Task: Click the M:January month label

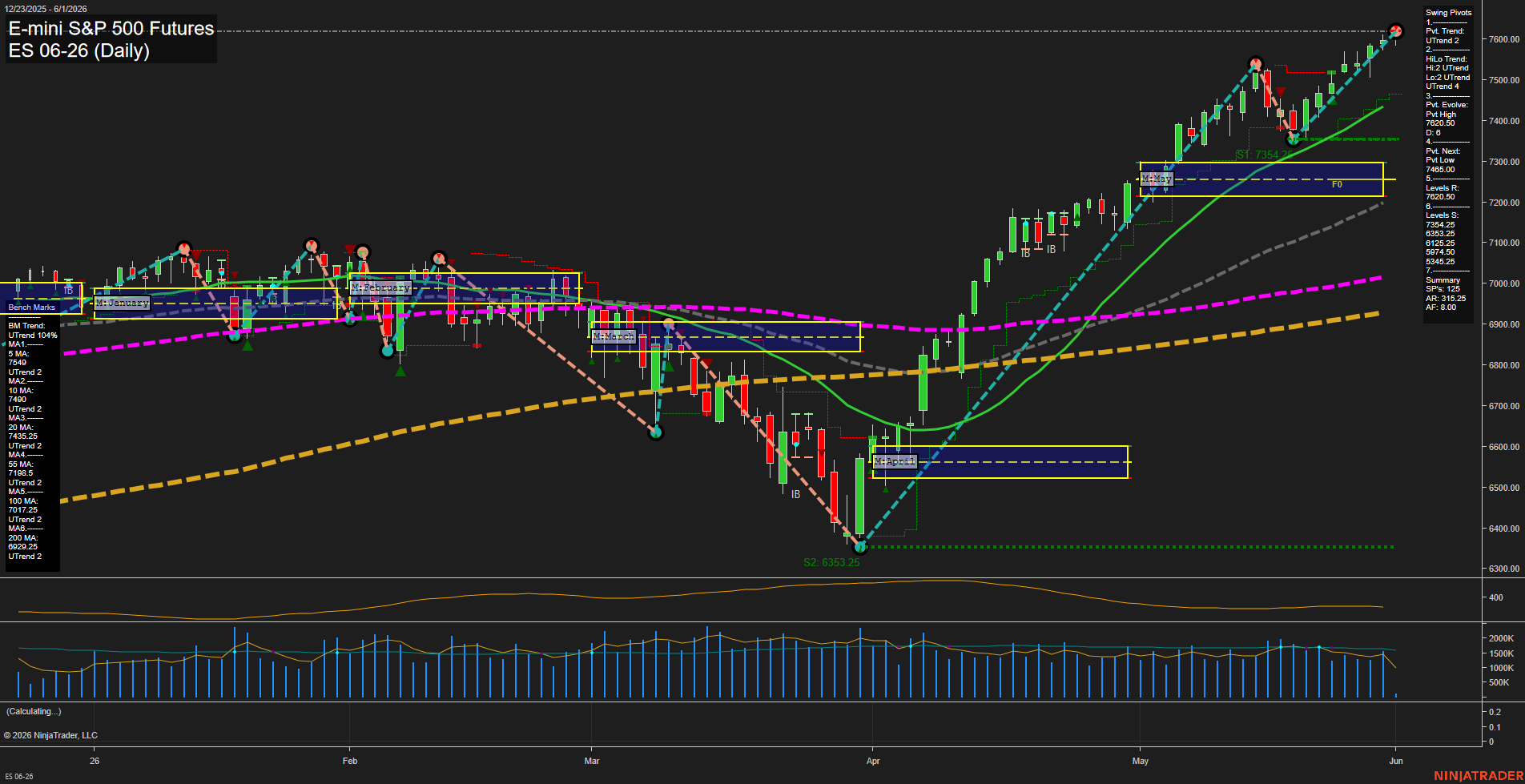Action: 123,303
